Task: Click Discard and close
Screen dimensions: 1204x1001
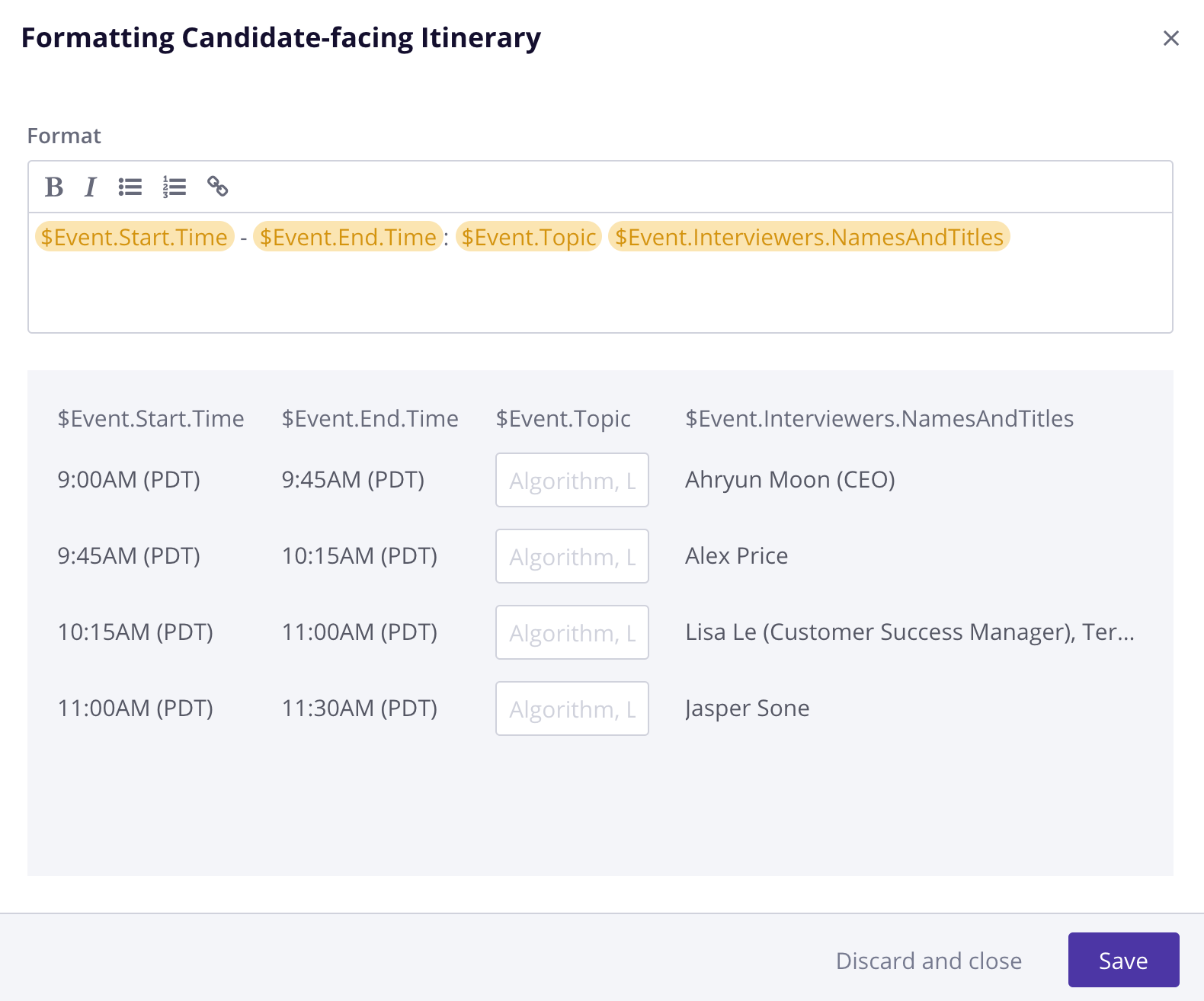Action: [928, 961]
